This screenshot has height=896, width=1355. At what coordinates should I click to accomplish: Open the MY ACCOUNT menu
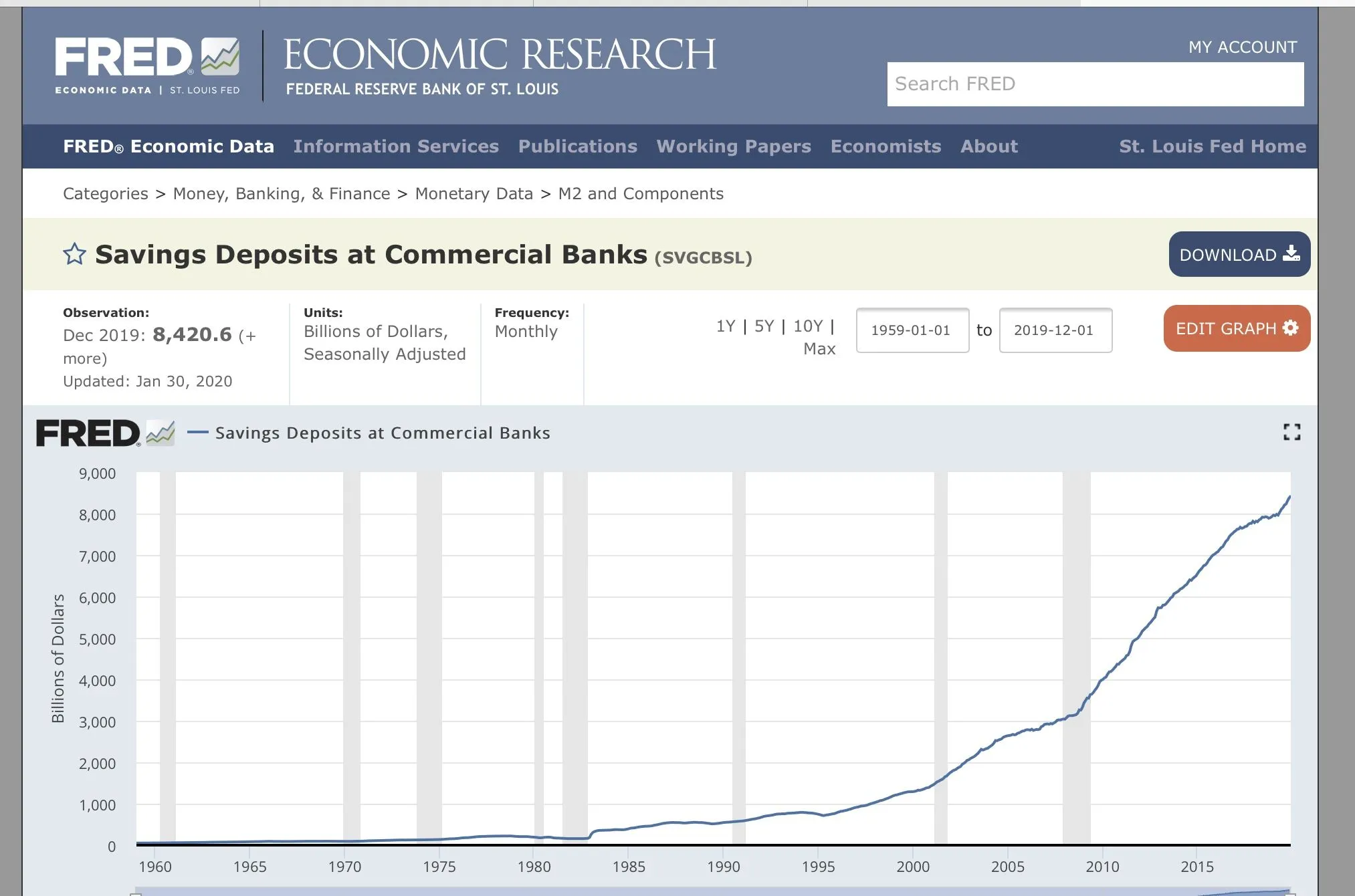[x=1242, y=47]
